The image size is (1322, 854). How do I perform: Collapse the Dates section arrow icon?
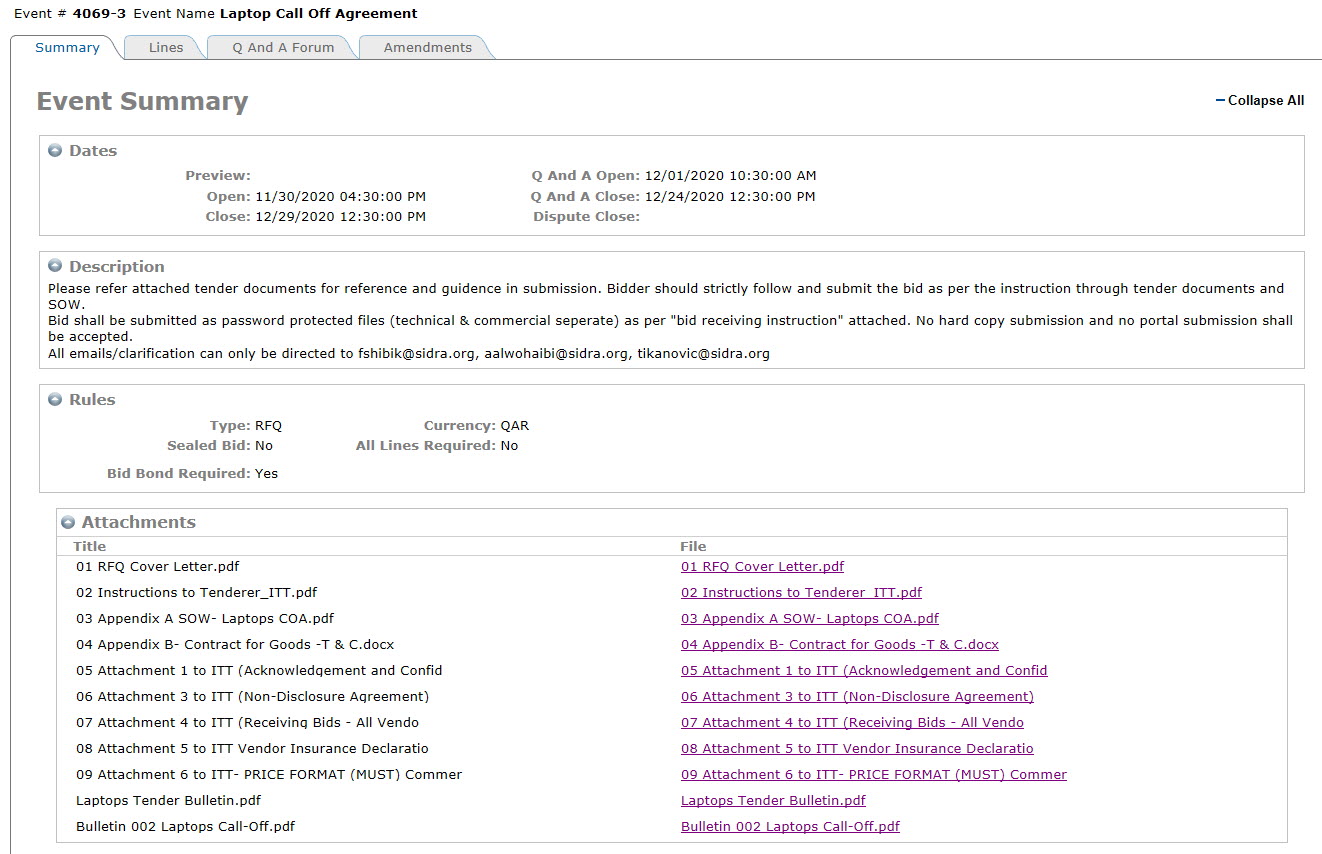click(56, 151)
